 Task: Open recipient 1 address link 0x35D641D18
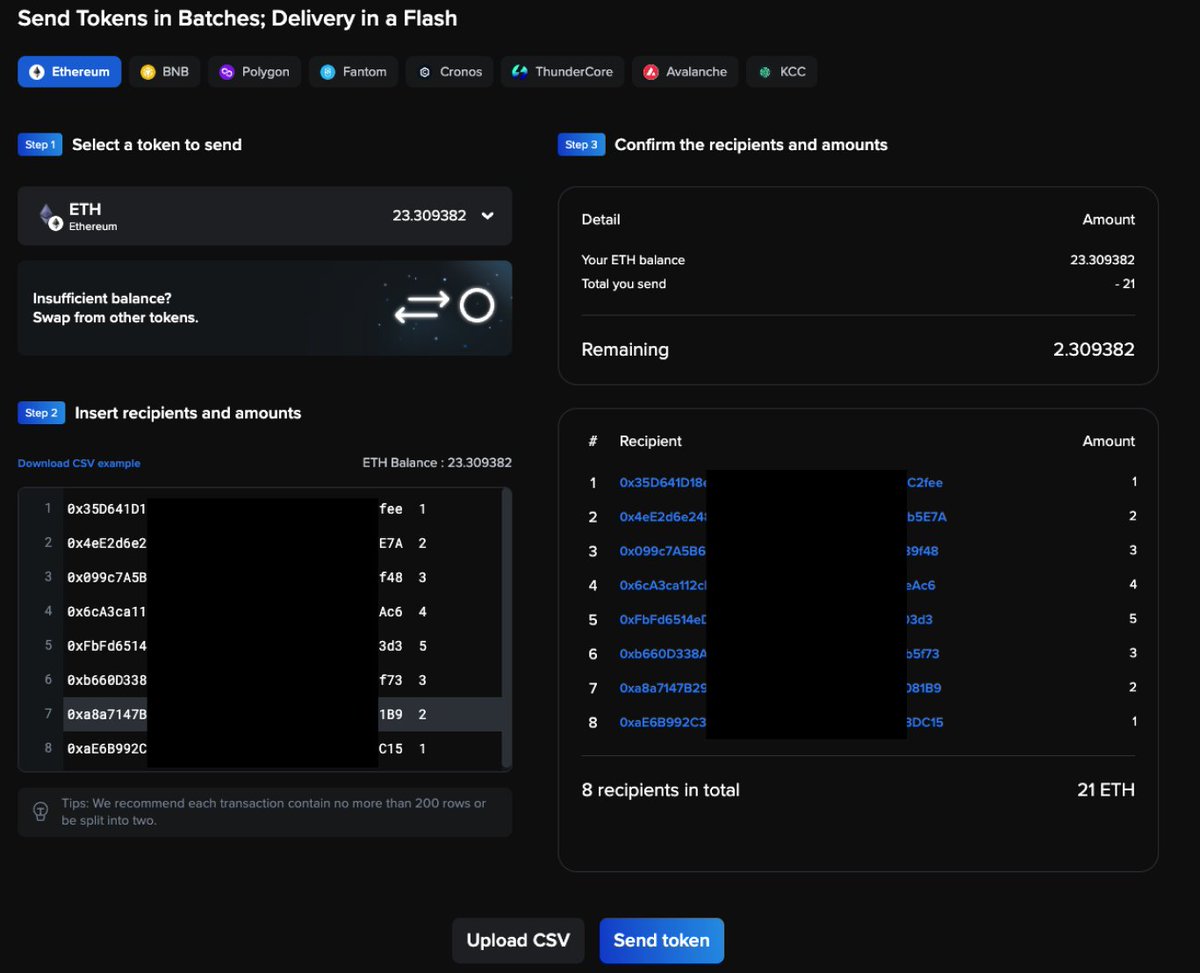781,482
